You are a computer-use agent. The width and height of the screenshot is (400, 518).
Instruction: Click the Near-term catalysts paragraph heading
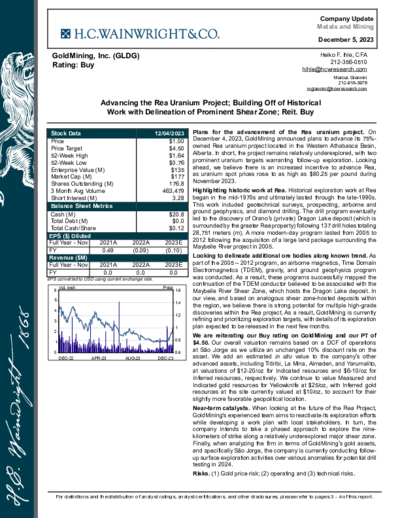click(x=221, y=408)
